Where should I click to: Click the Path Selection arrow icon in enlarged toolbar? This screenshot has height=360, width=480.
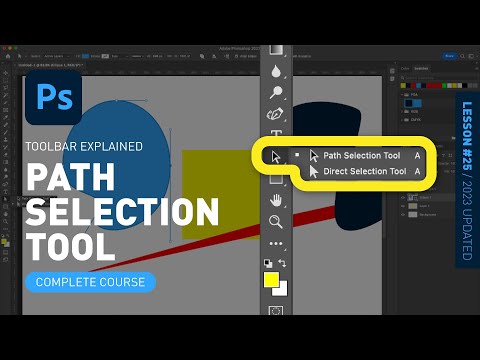click(276, 157)
